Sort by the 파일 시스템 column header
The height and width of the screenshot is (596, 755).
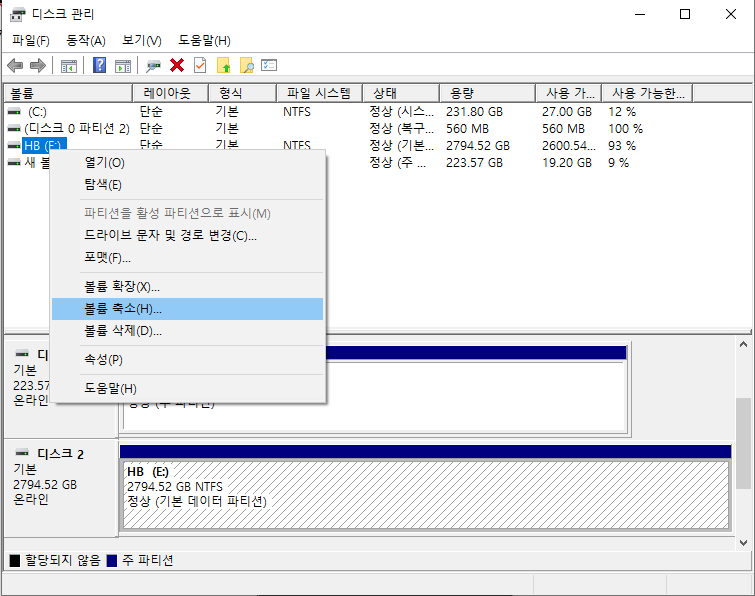coord(319,93)
